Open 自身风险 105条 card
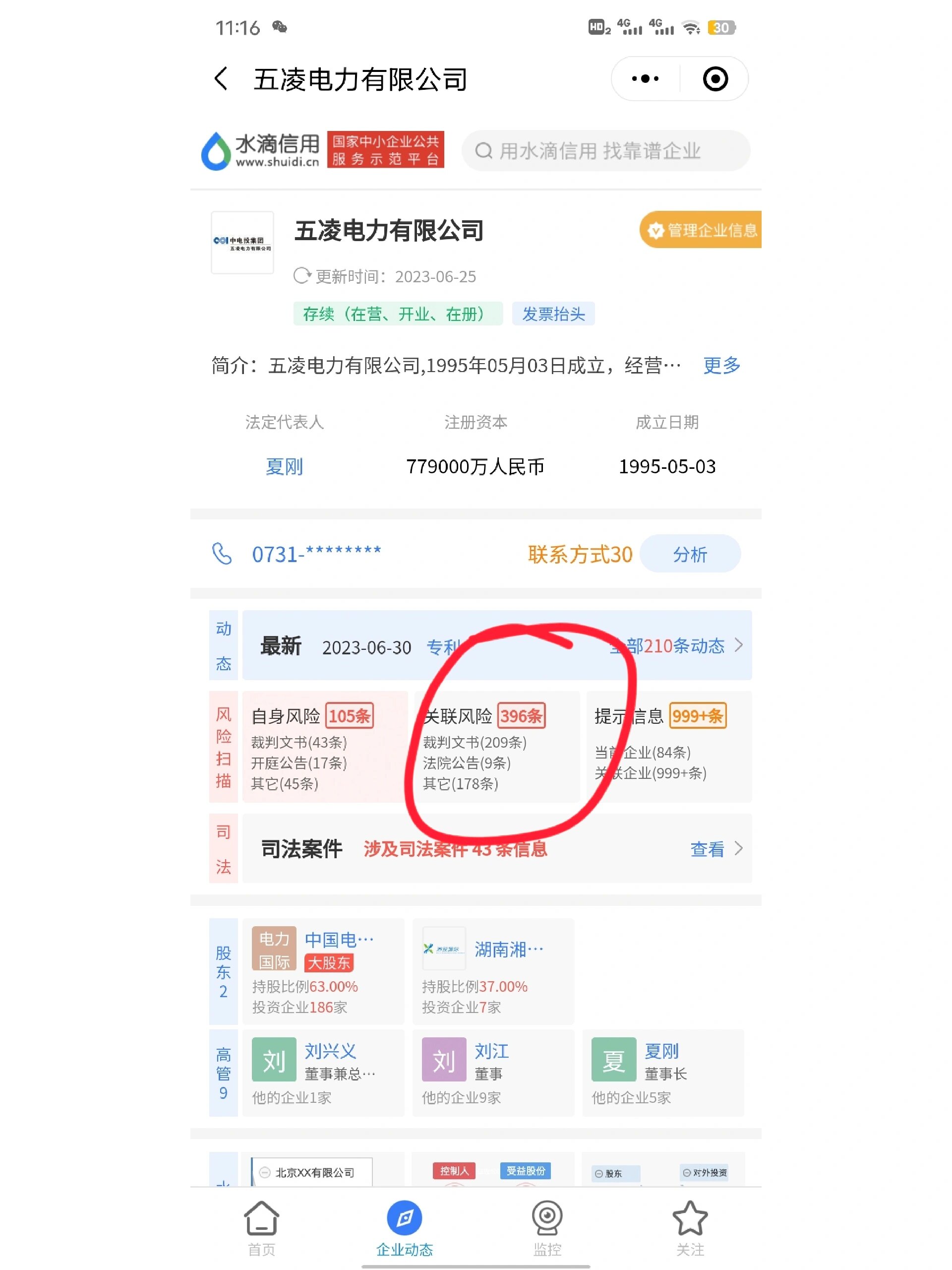The height and width of the screenshot is (1270, 952). pos(325,747)
